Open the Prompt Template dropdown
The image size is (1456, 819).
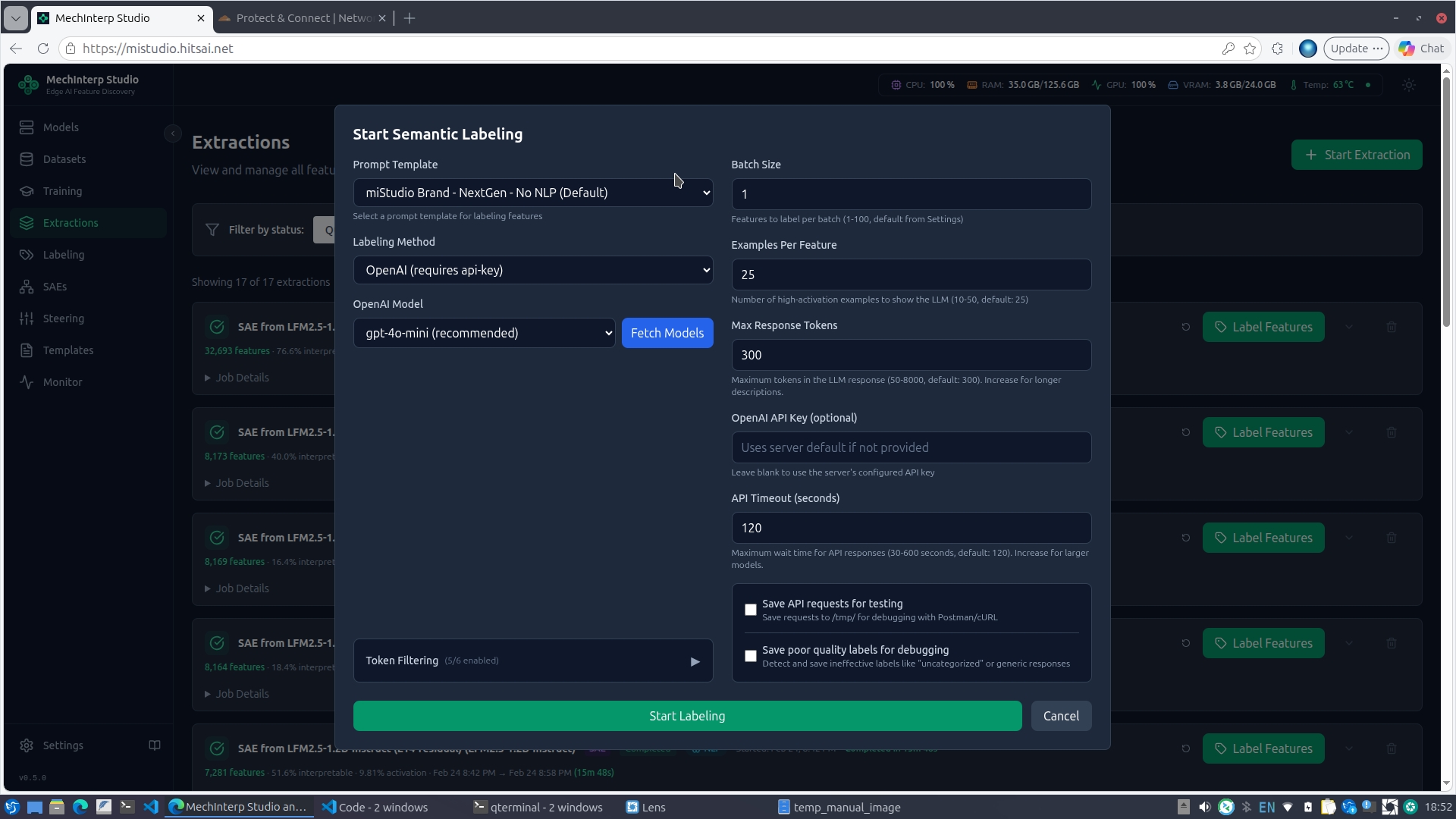pos(533,193)
